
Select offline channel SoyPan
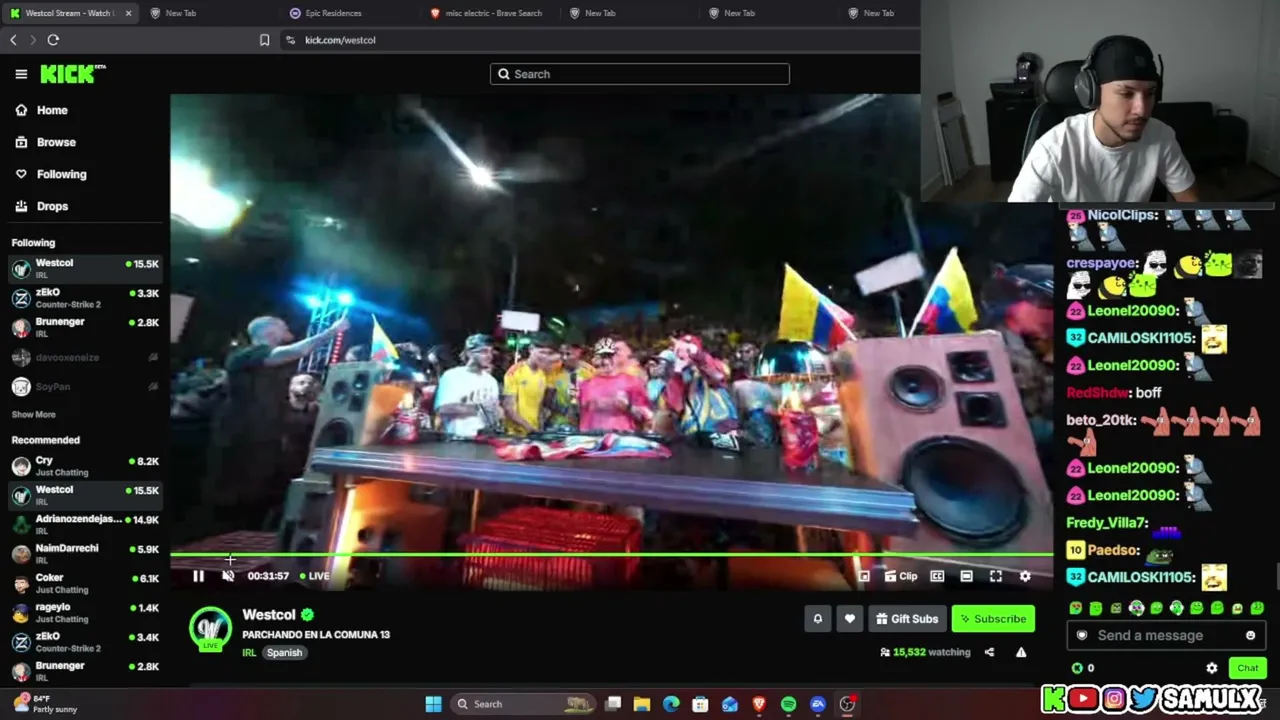[85, 386]
